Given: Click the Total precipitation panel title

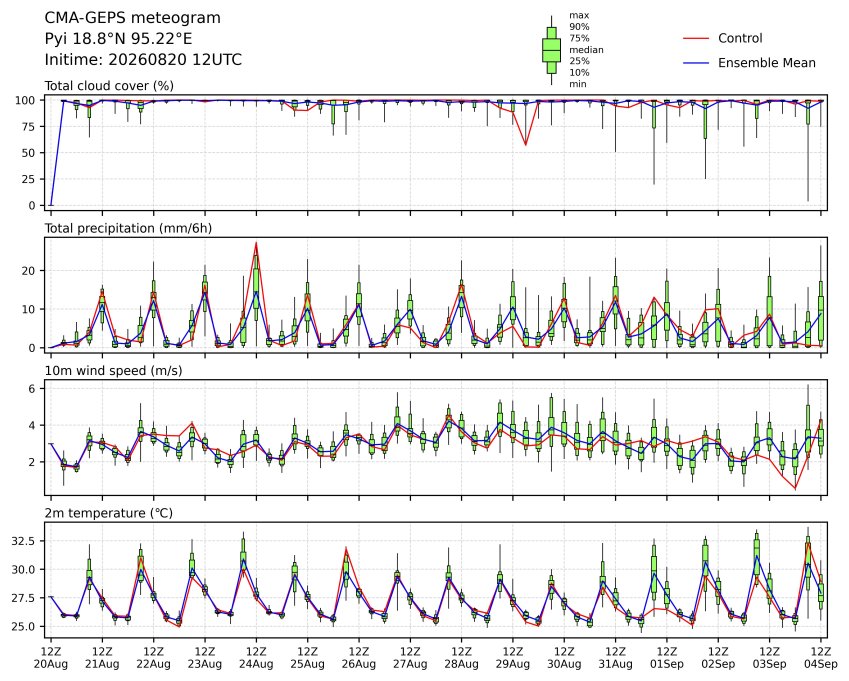Looking at the screenshot, I should [x=128, y=228].
